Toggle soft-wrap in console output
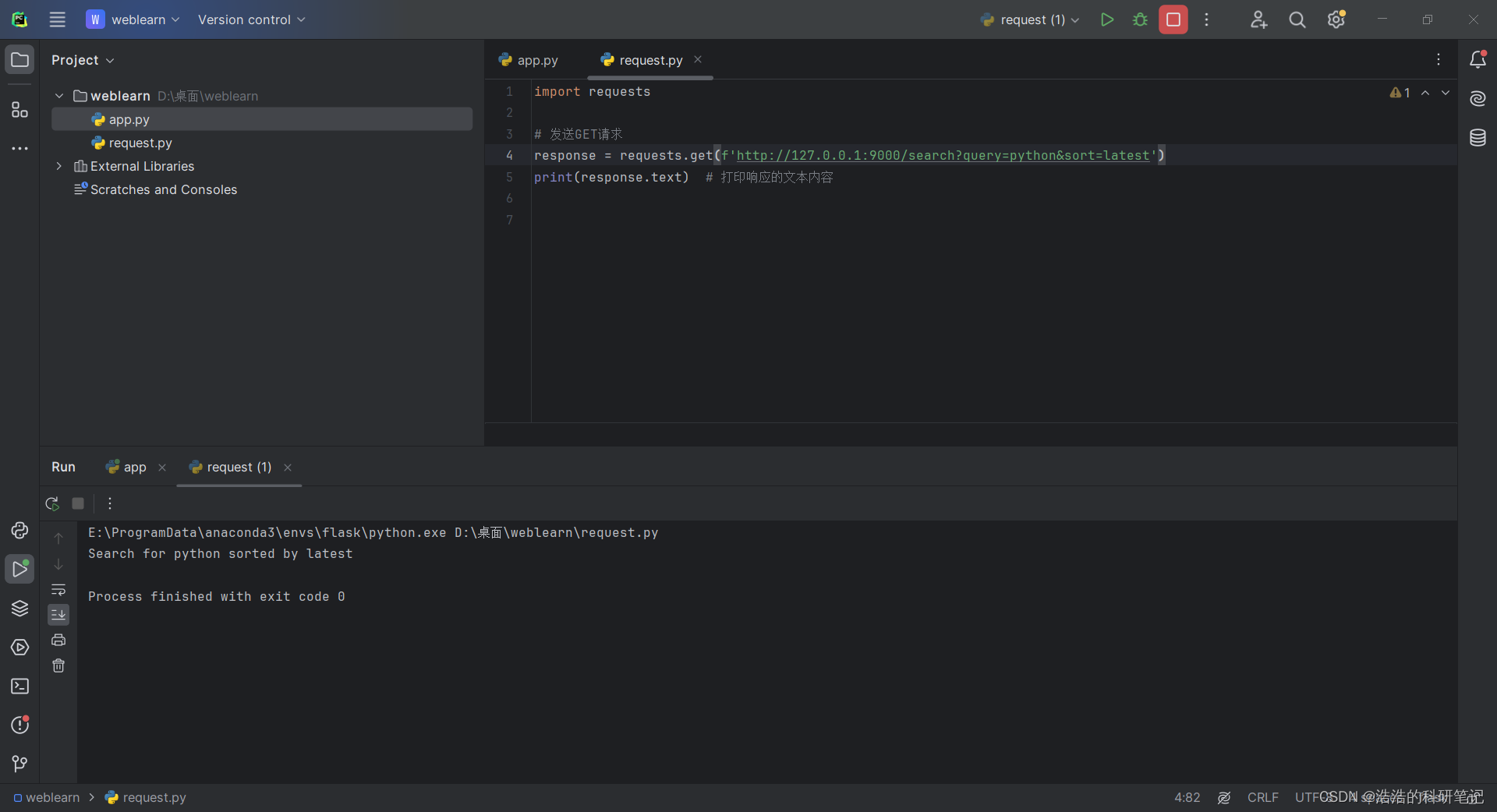This screenshot has width=1497, height=812. tap(58, 590)
